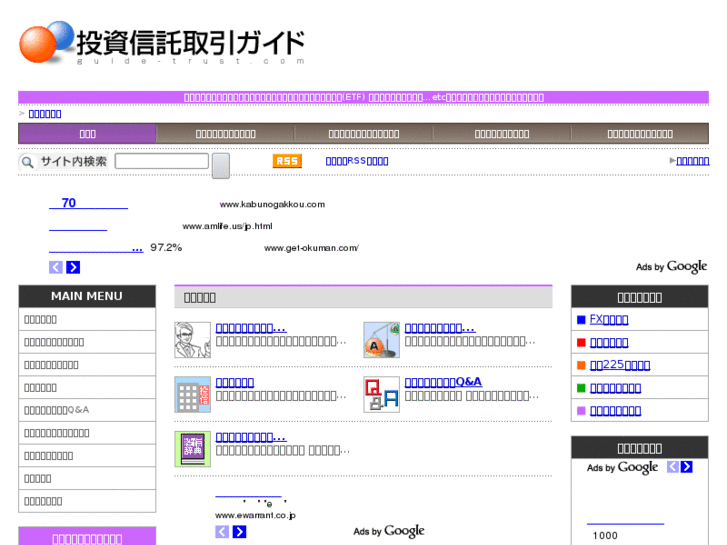
Task: Open the ad link next to 97.2%
Action: [96, 248]
